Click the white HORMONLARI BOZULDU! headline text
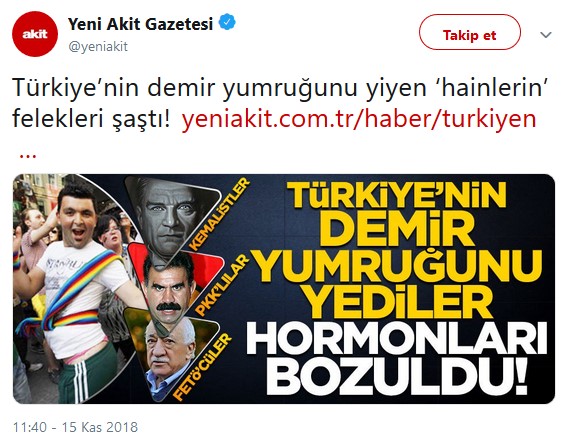Viewport: 562px width, 444px height. tap(397, 358)
